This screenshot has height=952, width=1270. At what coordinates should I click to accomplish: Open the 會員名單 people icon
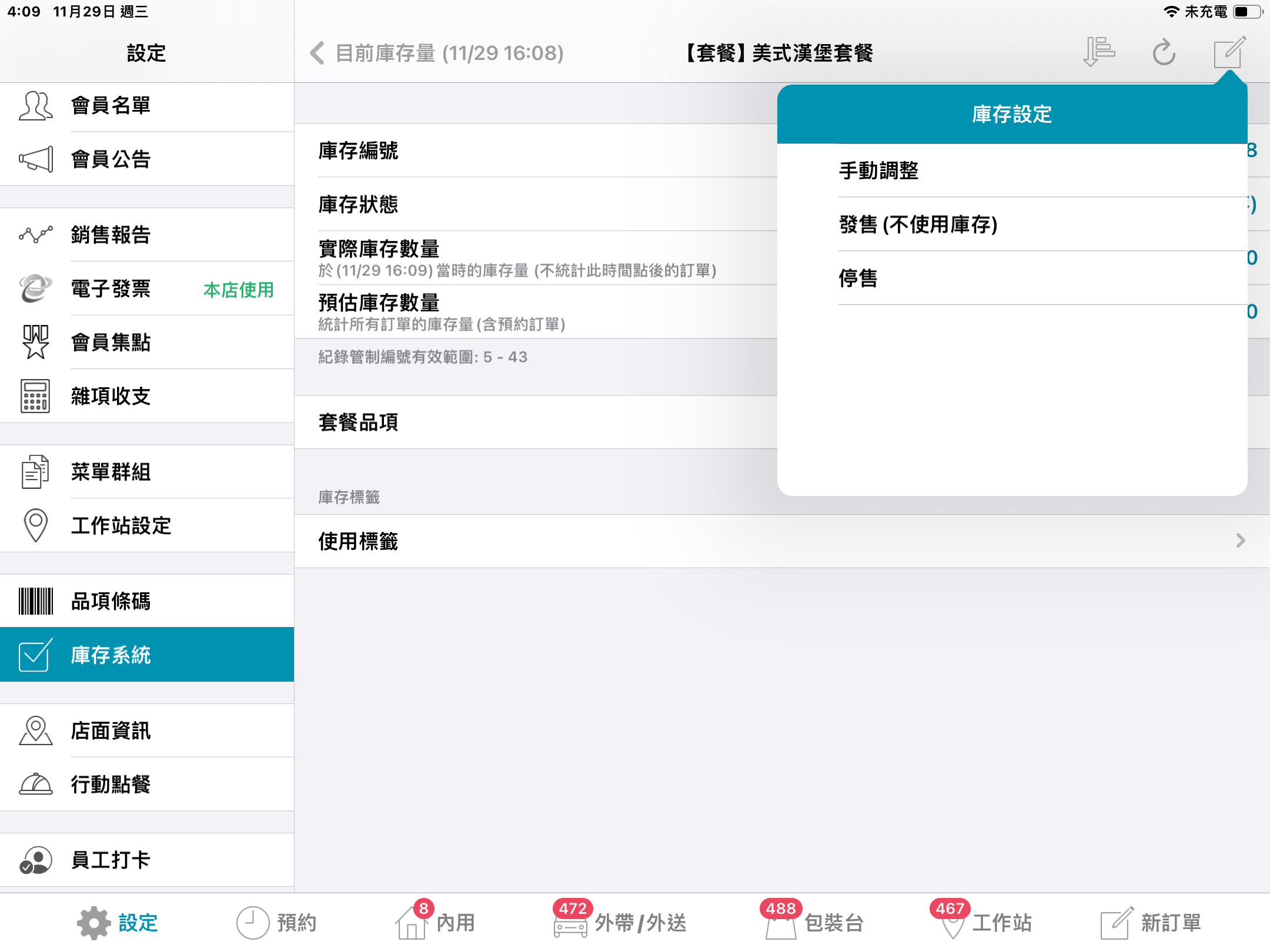click(35, 106)
